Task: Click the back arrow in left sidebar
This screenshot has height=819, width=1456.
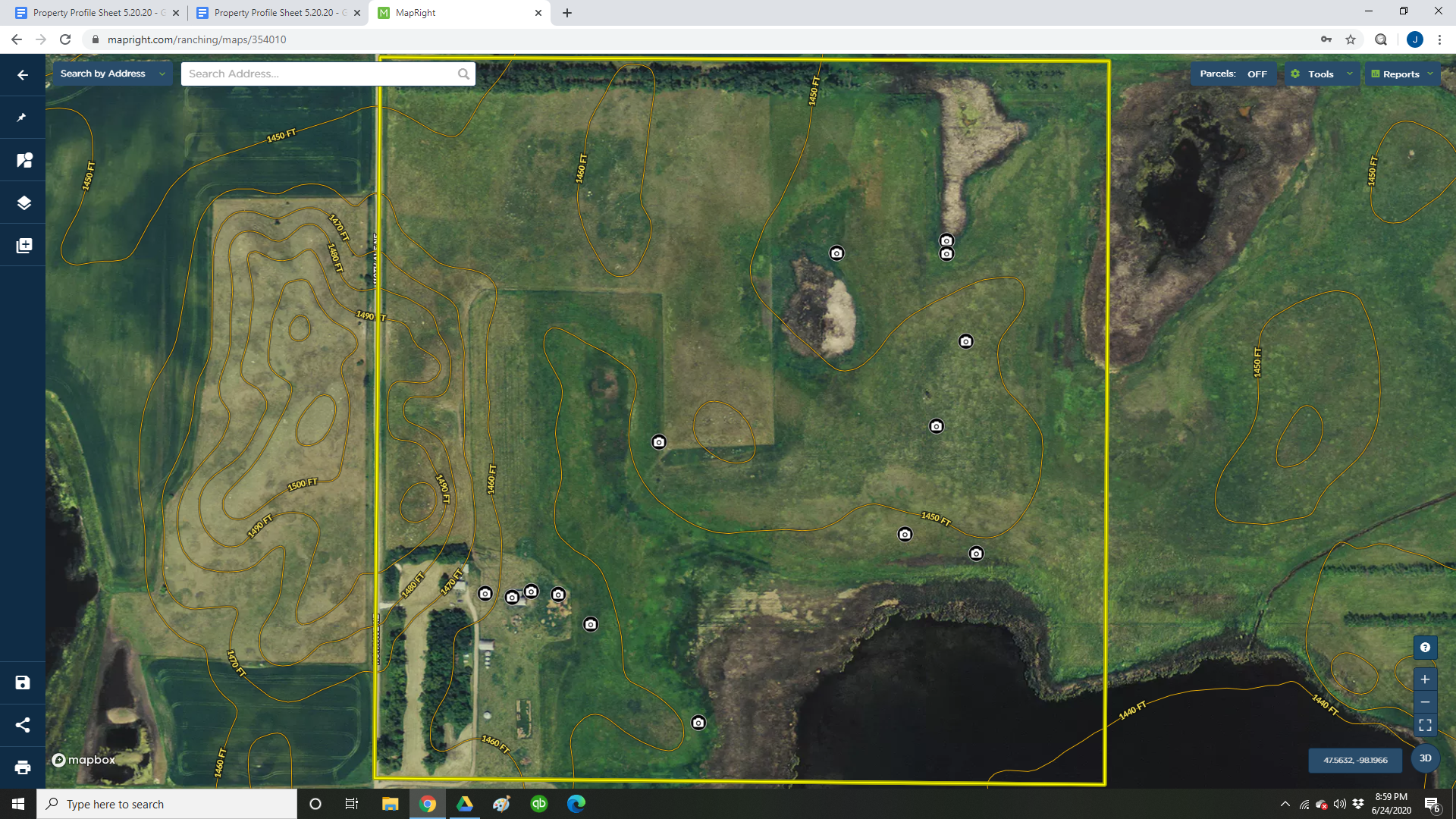Action: (23, 75)
